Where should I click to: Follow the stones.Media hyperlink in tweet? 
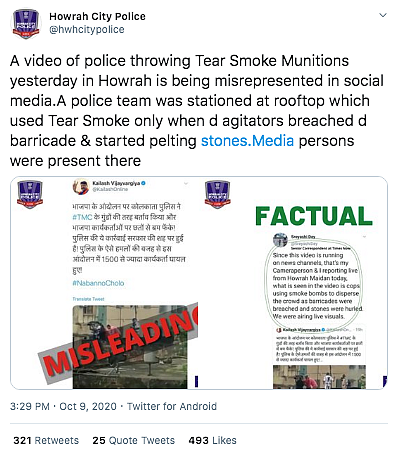coord(247,141)
